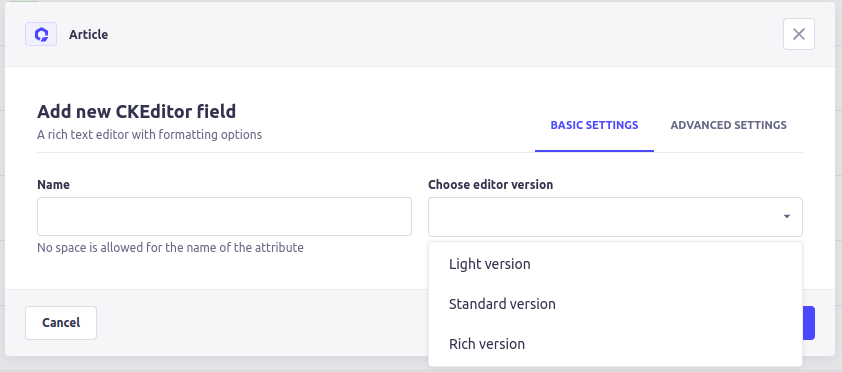This screenshot has width=842, height=372.
Task: Click the Choose editor version label
Action: pyautogui.click(x=490, y=185)
